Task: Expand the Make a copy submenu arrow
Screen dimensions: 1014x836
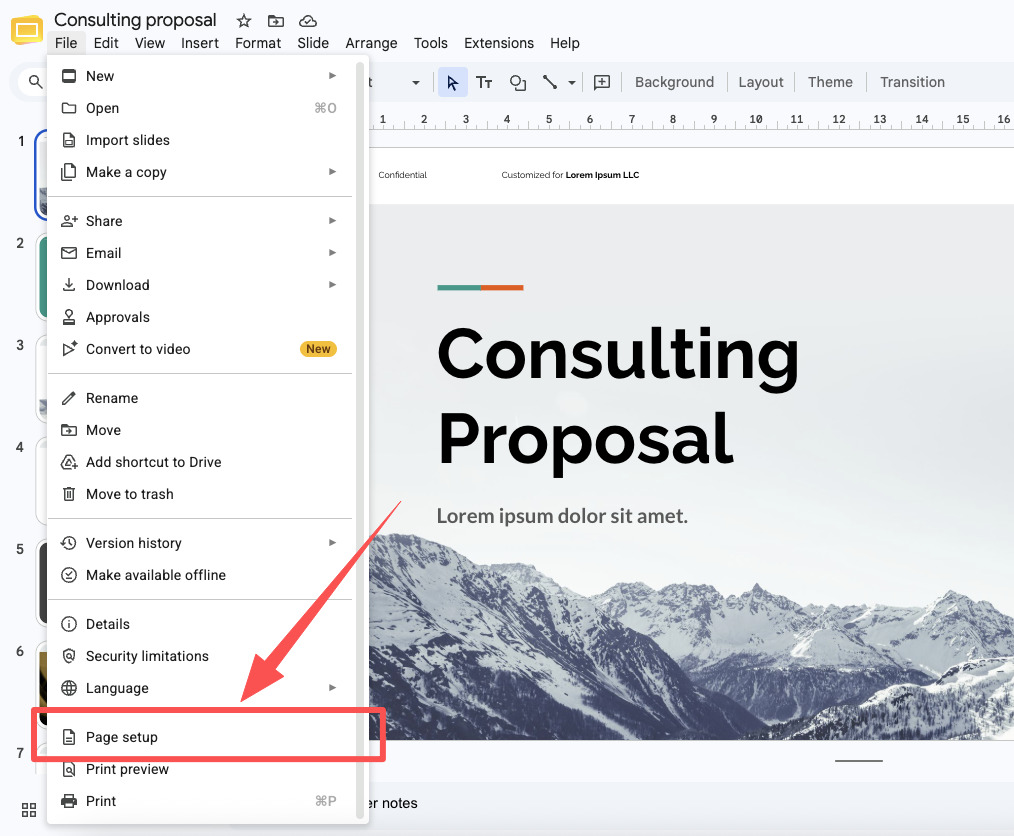Action: pyautogui.click(x=332, y=172)
